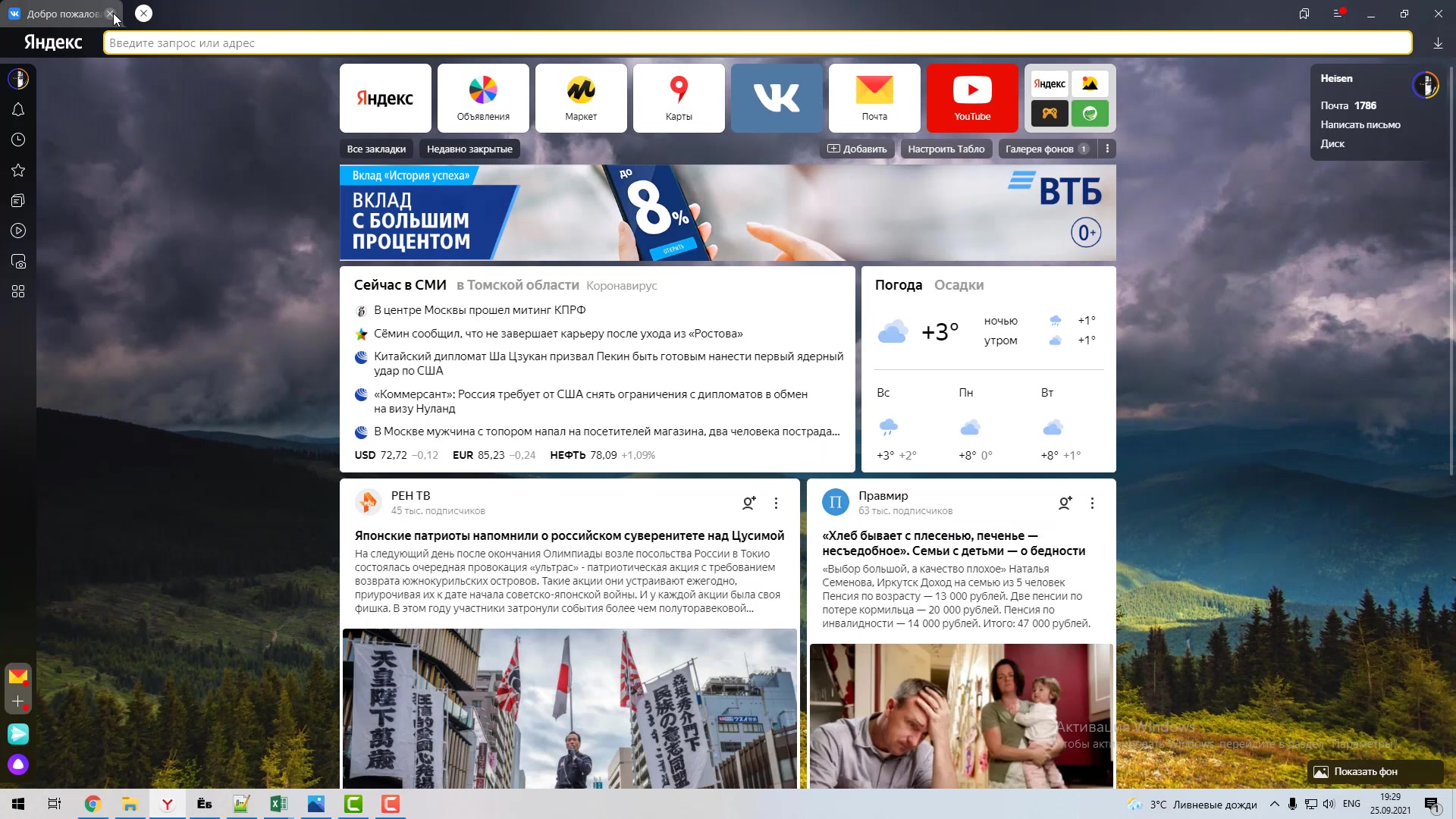The height and width of the screenshot is (819, 1456).
Task: Open Карты maps shortcut
Action: tap(678, 98)
